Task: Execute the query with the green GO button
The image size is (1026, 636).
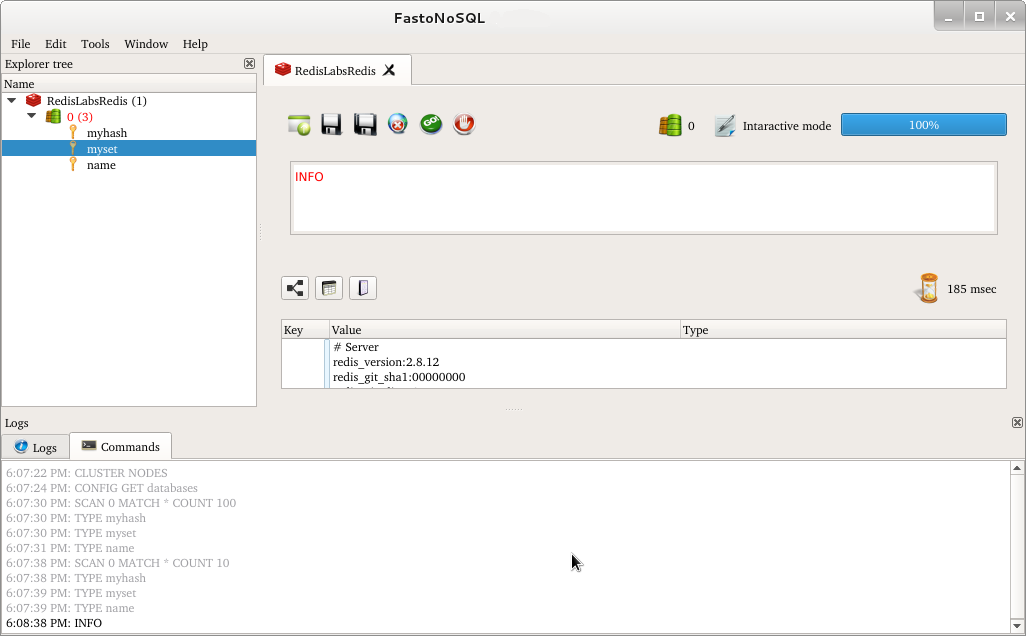Action: 431,124
